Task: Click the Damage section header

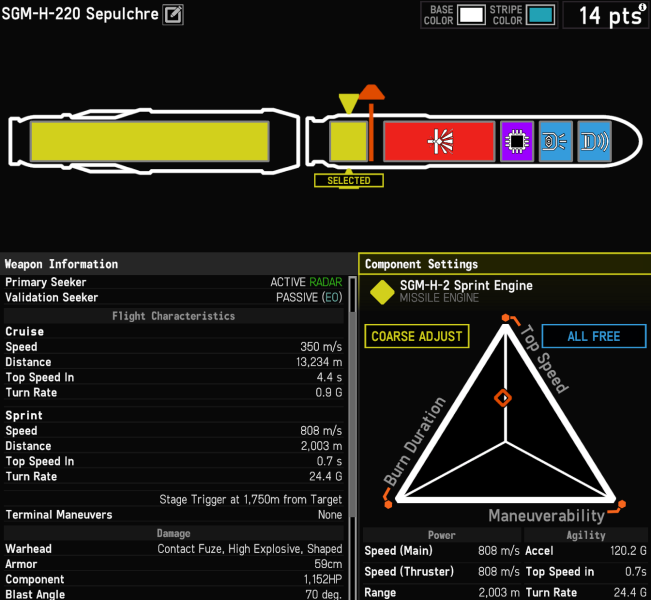Action: (174, 534)
